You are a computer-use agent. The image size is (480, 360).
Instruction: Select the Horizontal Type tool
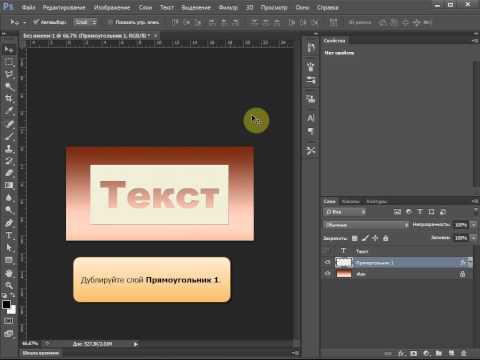point(9,236)
